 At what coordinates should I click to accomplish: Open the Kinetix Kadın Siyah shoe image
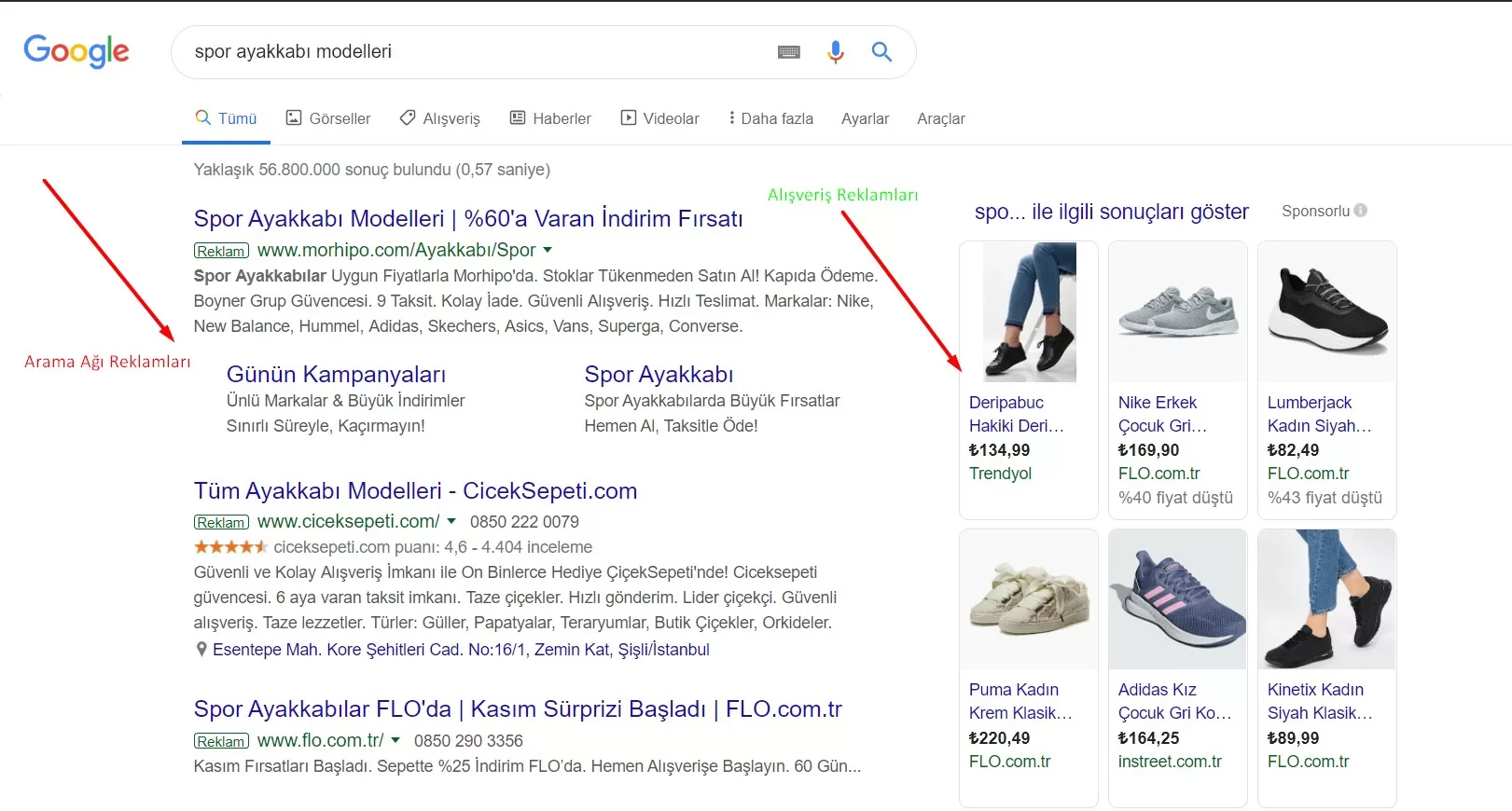[x=1327, y=599]
